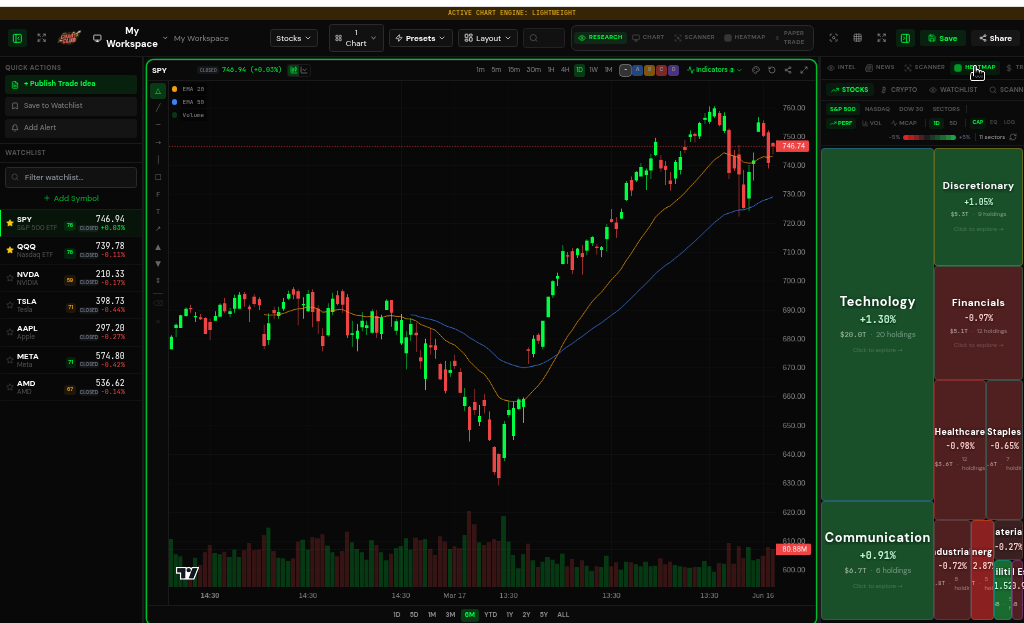Unstar SPY in the watchlist
1024x623 pixels.
10,223
